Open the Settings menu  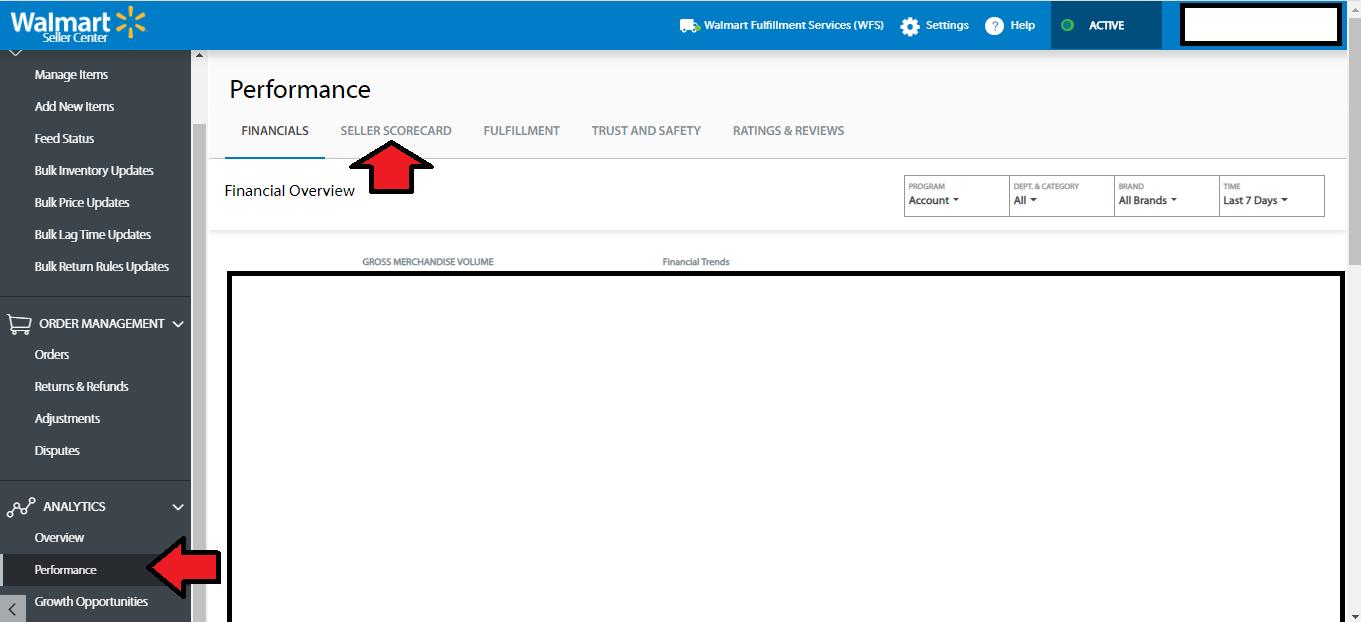[x=947, y=26]
